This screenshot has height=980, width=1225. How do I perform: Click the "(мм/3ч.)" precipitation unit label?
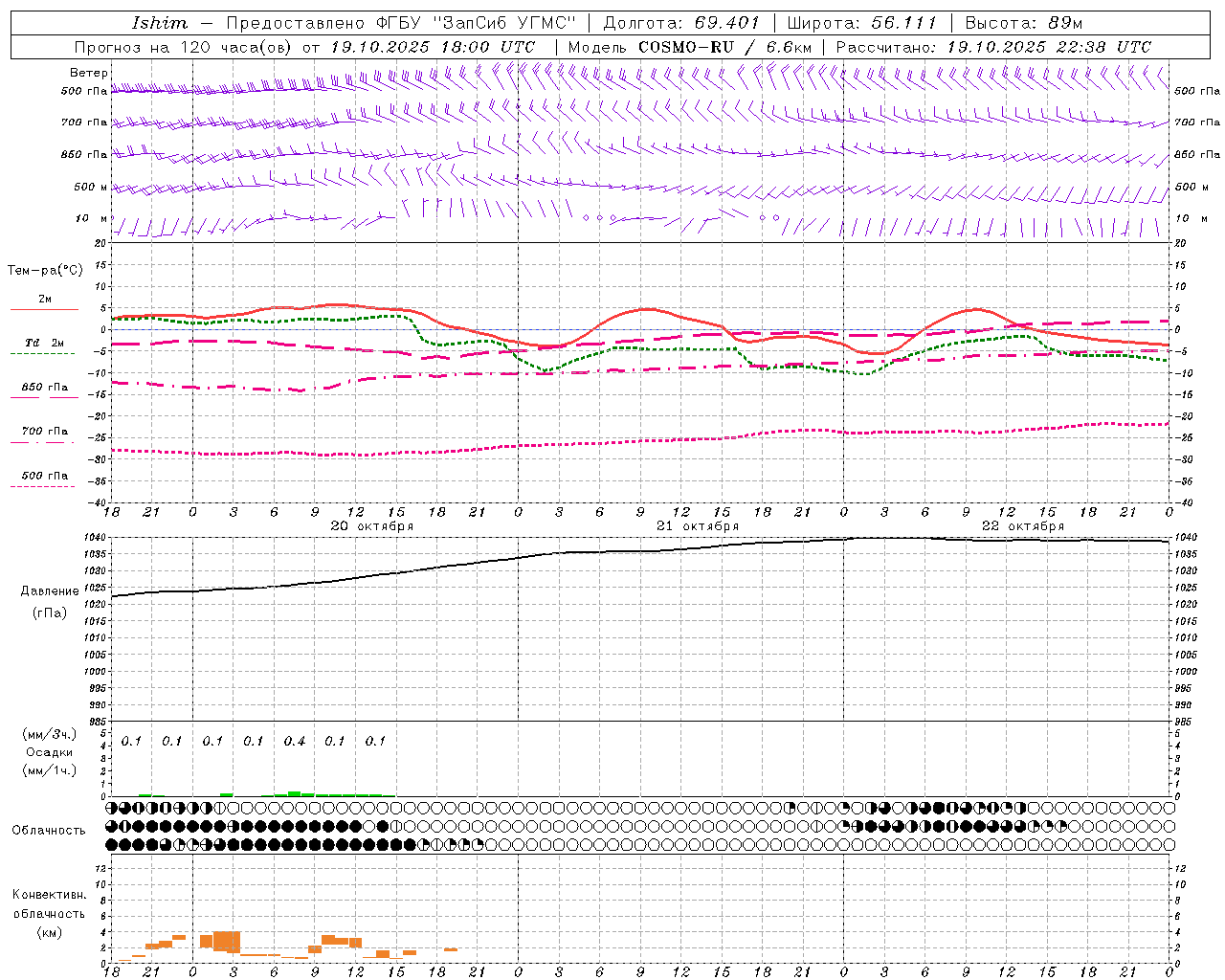click(x=50, y=734)
